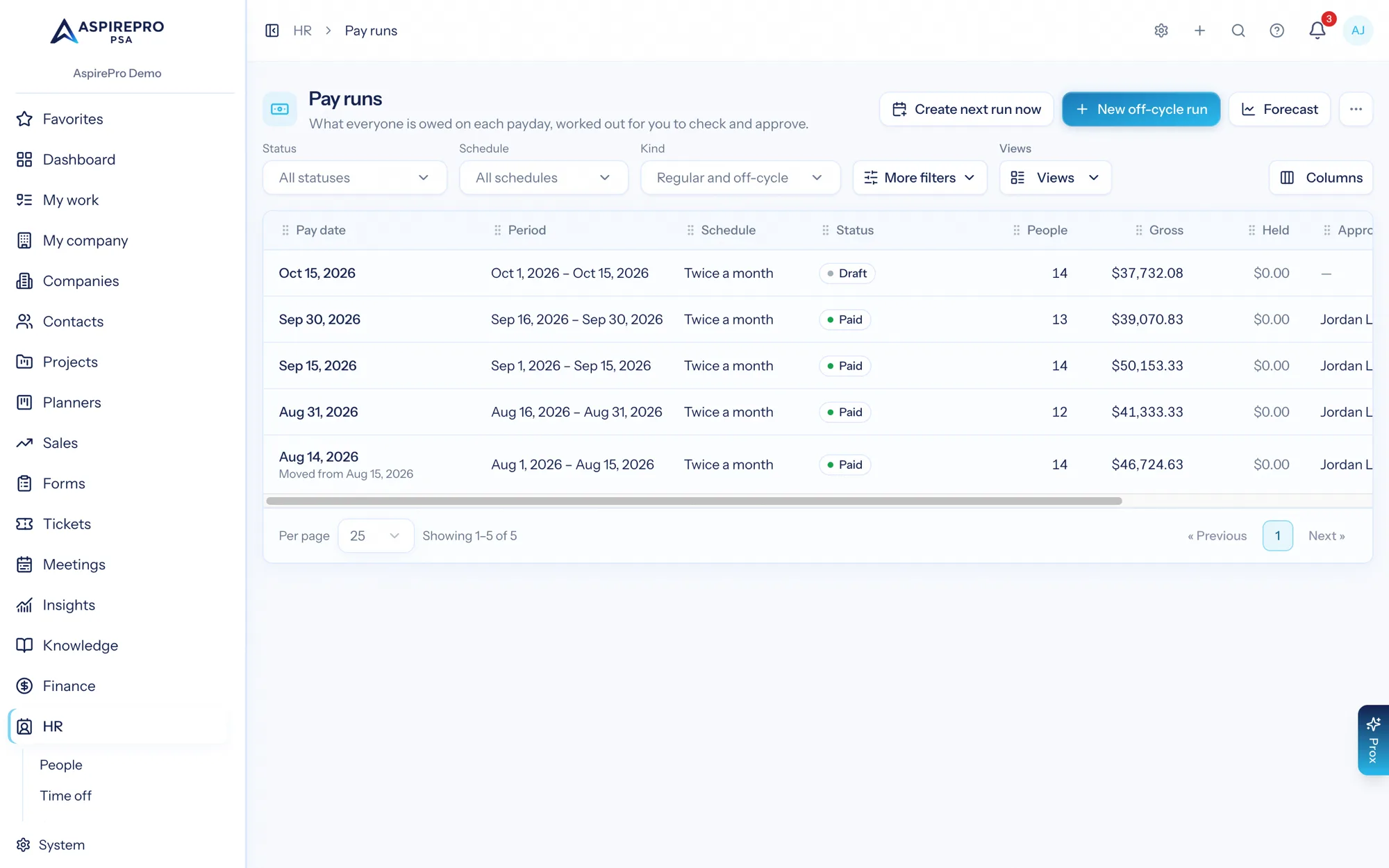
Task: Collapse the sidebar panel icon
Action: 272,31
